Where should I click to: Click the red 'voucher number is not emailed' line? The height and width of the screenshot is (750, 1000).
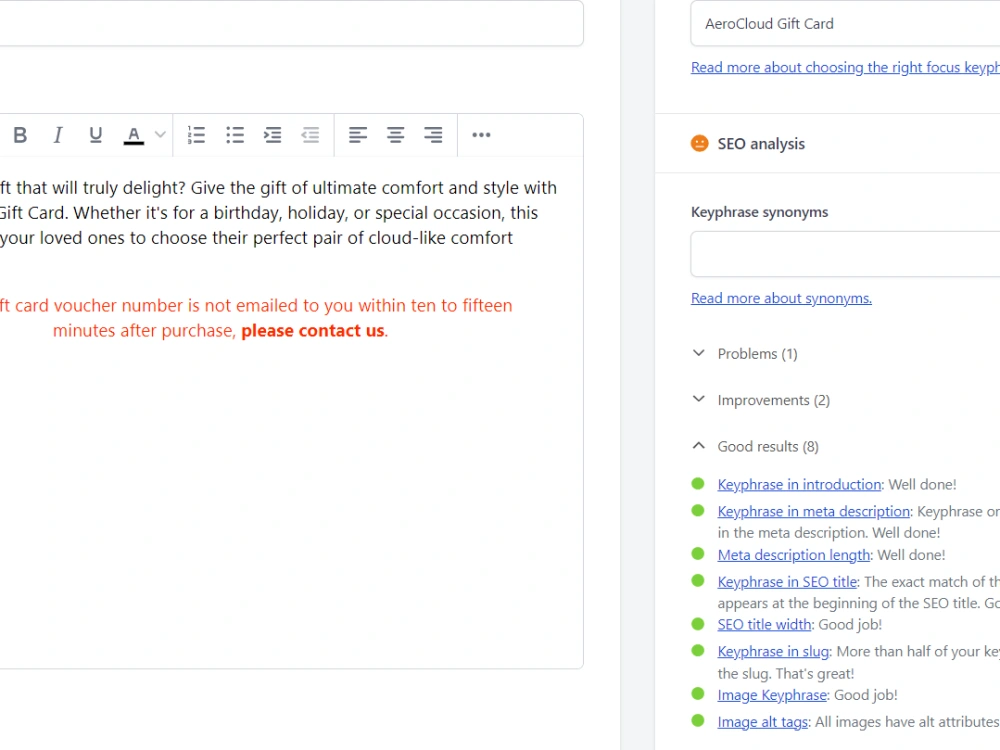256,306
